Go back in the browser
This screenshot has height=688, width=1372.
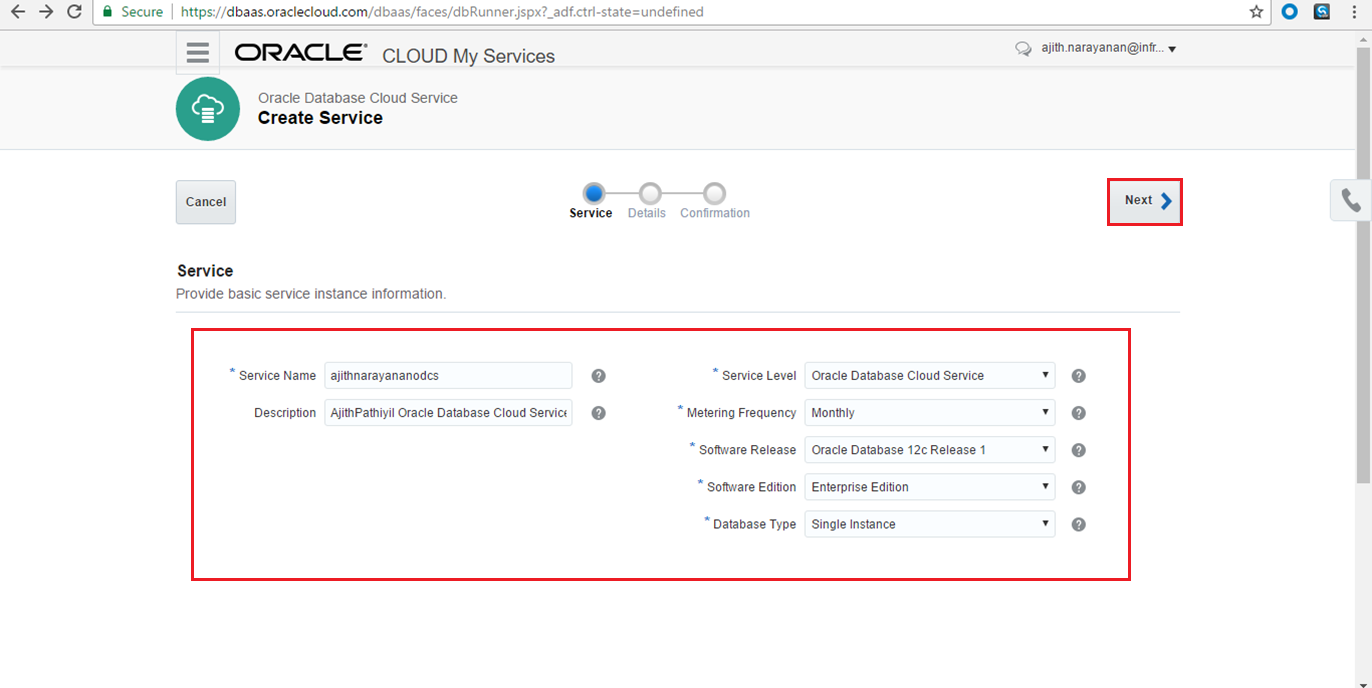[18, 12]
